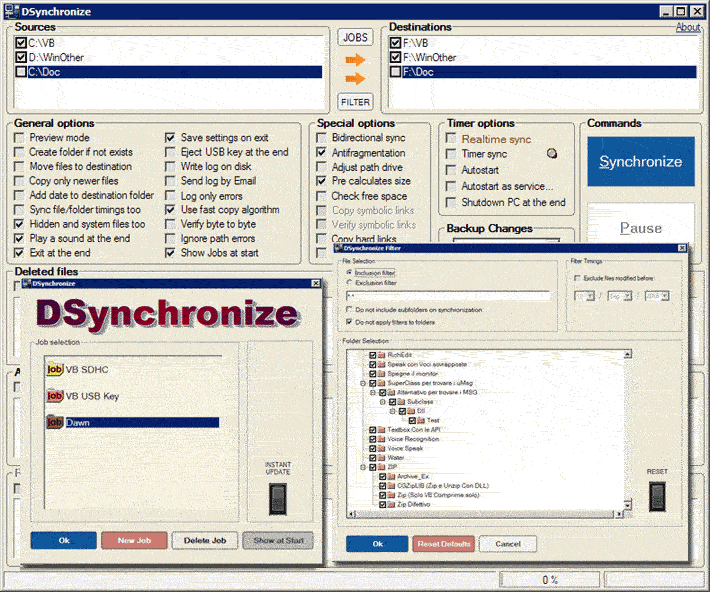Check the C:\Doc source checkbox
Screen dimensions: 710x592
(x=21, y=72)
